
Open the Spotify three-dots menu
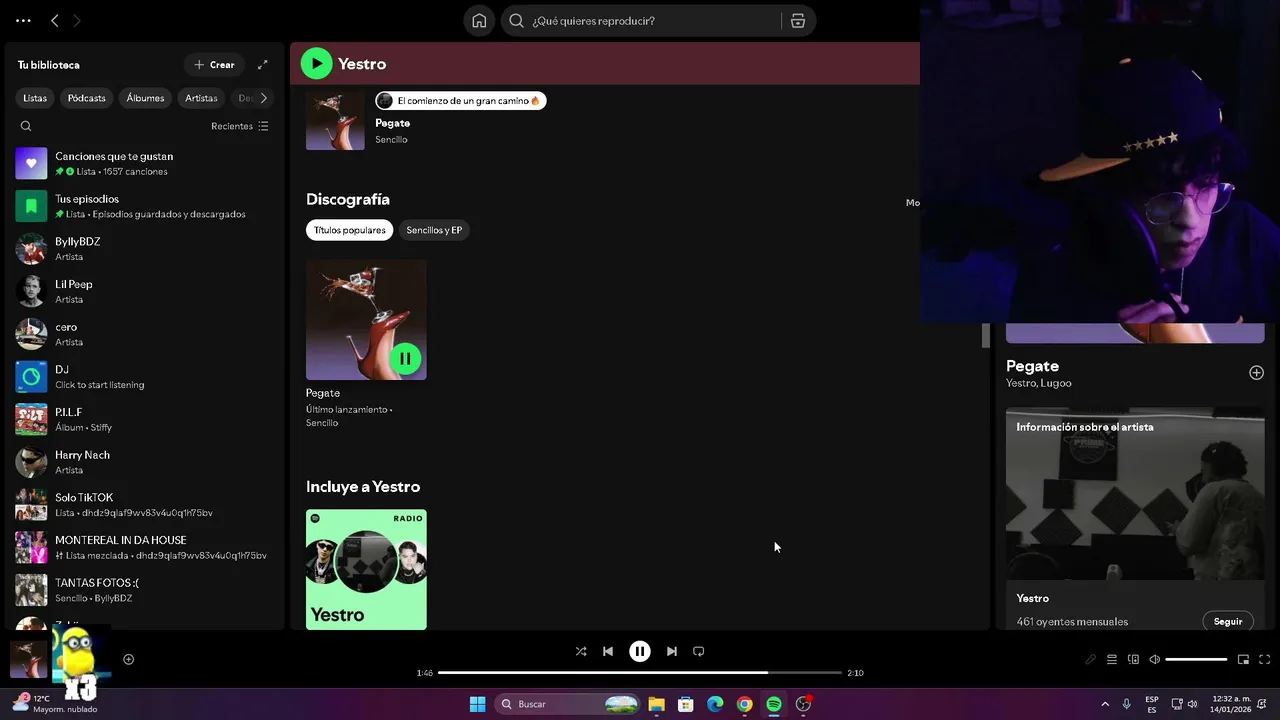point(23,20)
